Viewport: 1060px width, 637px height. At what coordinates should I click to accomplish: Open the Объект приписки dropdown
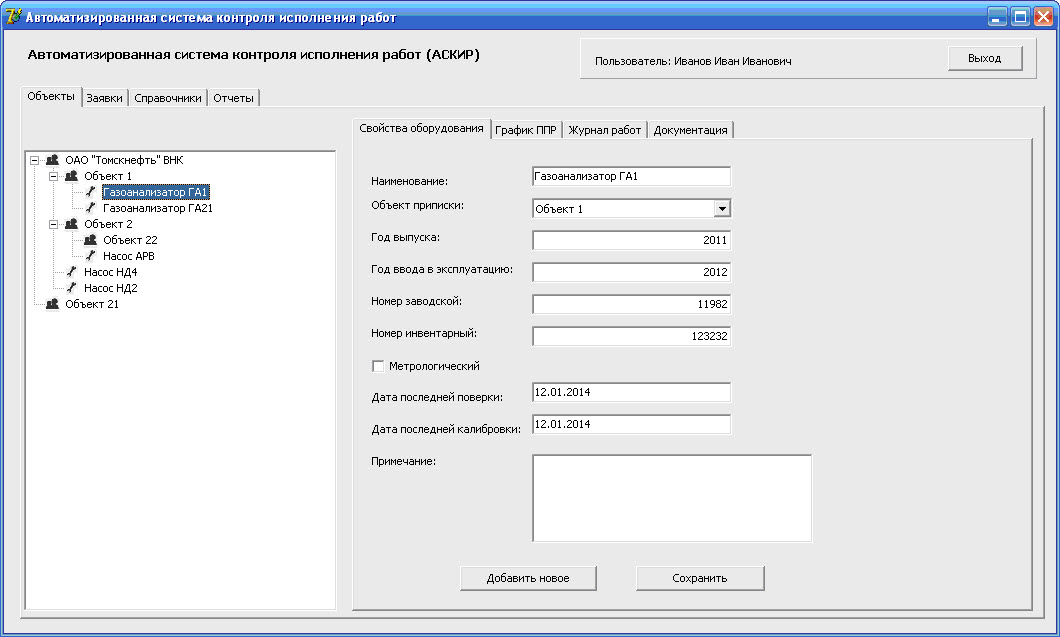pos(722,209)
